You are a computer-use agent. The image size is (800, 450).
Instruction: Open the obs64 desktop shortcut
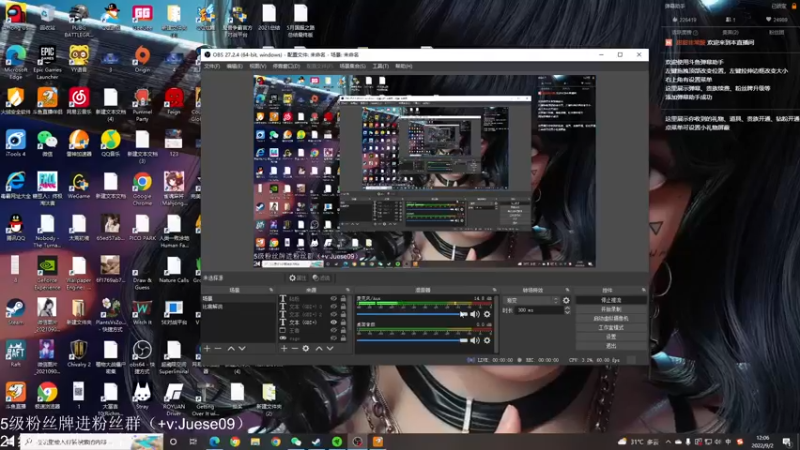[x=142, y=357]
